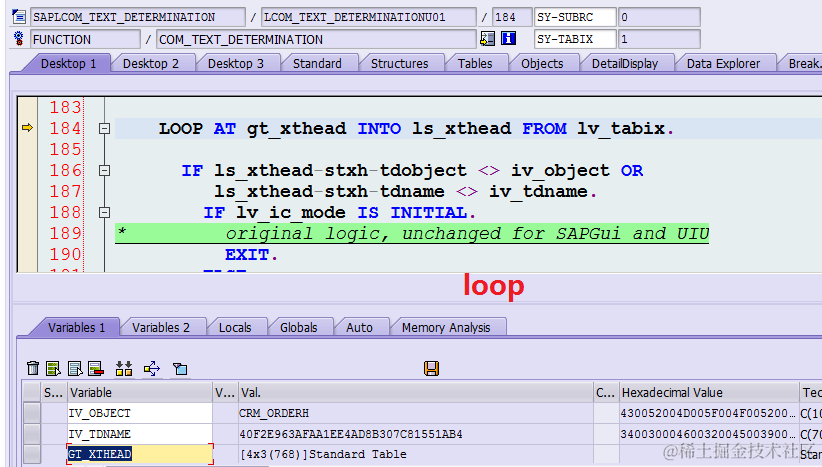The width and height of the screenshot is (822, 467).
Task: Click the IV_TDNAME variable cell
Action: 140,434
